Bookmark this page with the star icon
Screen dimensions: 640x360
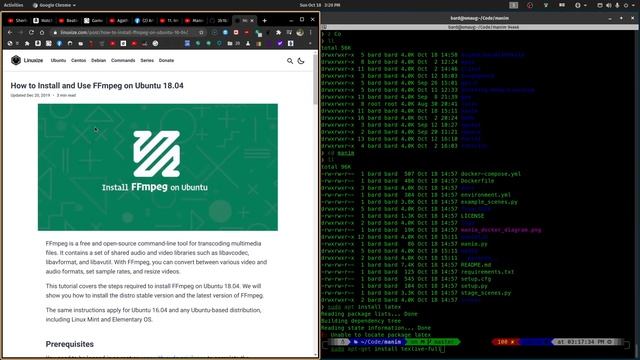pos(201,32)
